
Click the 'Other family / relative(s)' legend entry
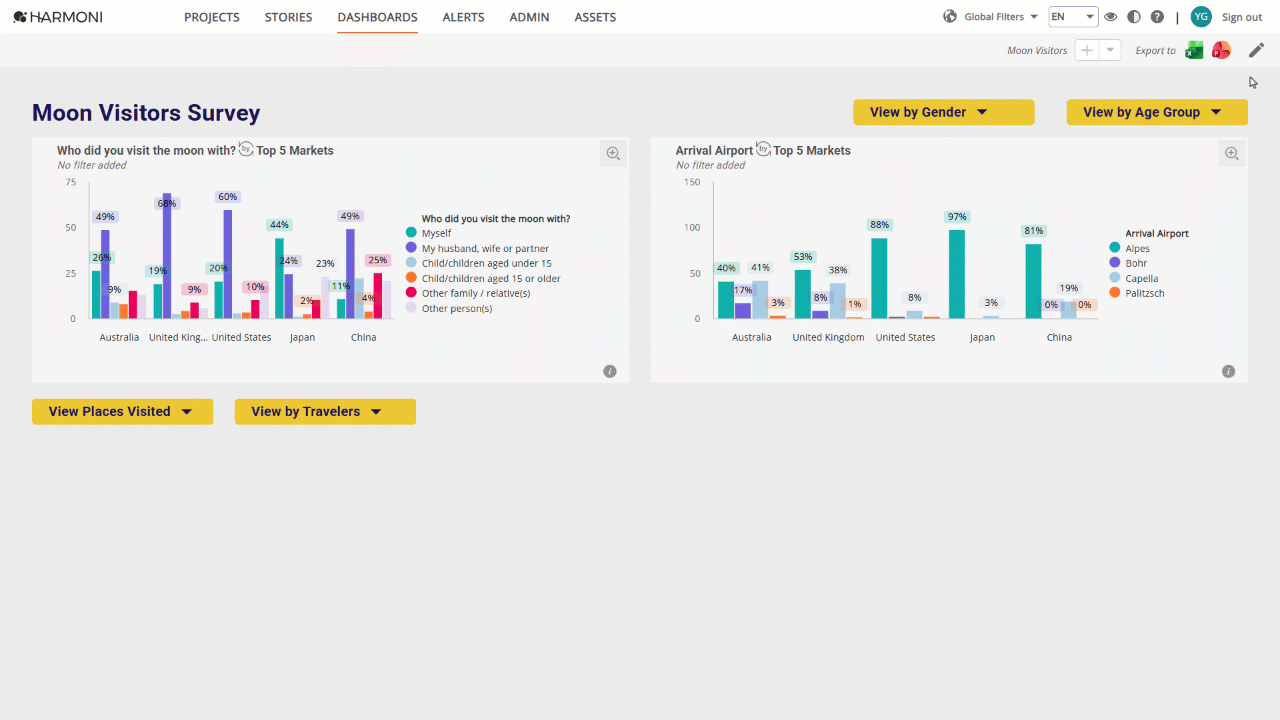click(x=468, y=293)
